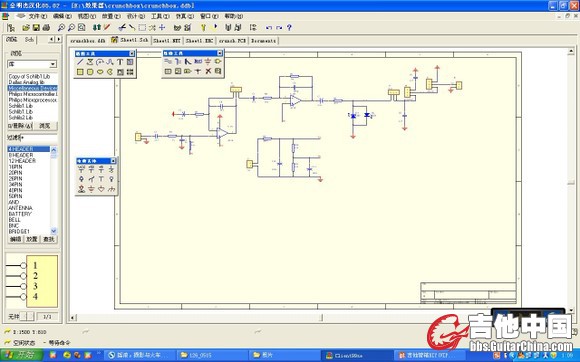Click the right arrow next to the Sch panel tab
This screenshot has height=362, width=580.
pos(59,39)
